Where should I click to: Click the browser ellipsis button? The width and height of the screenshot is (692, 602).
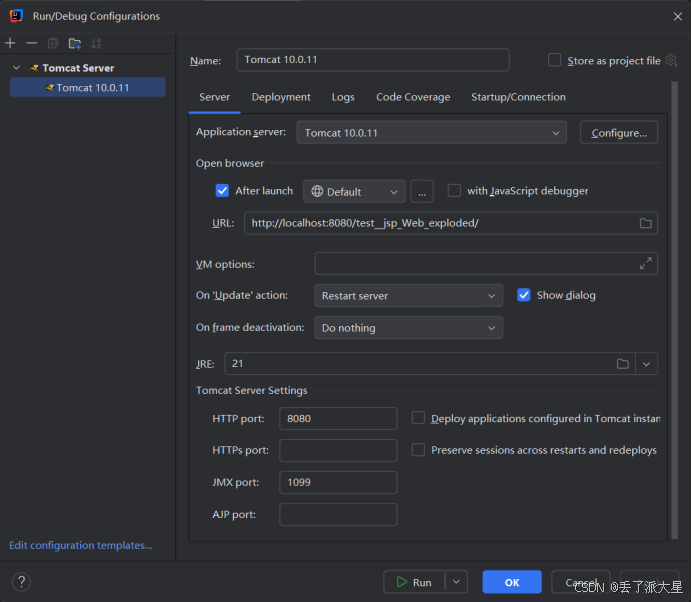pos(422,192)
